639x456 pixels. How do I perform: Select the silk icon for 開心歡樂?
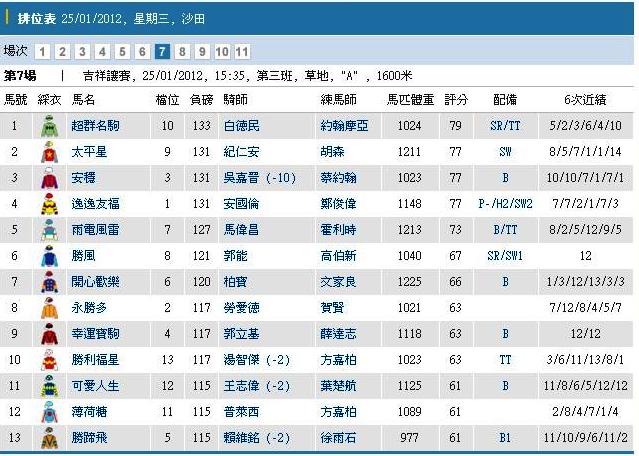(x=49, y=283)
